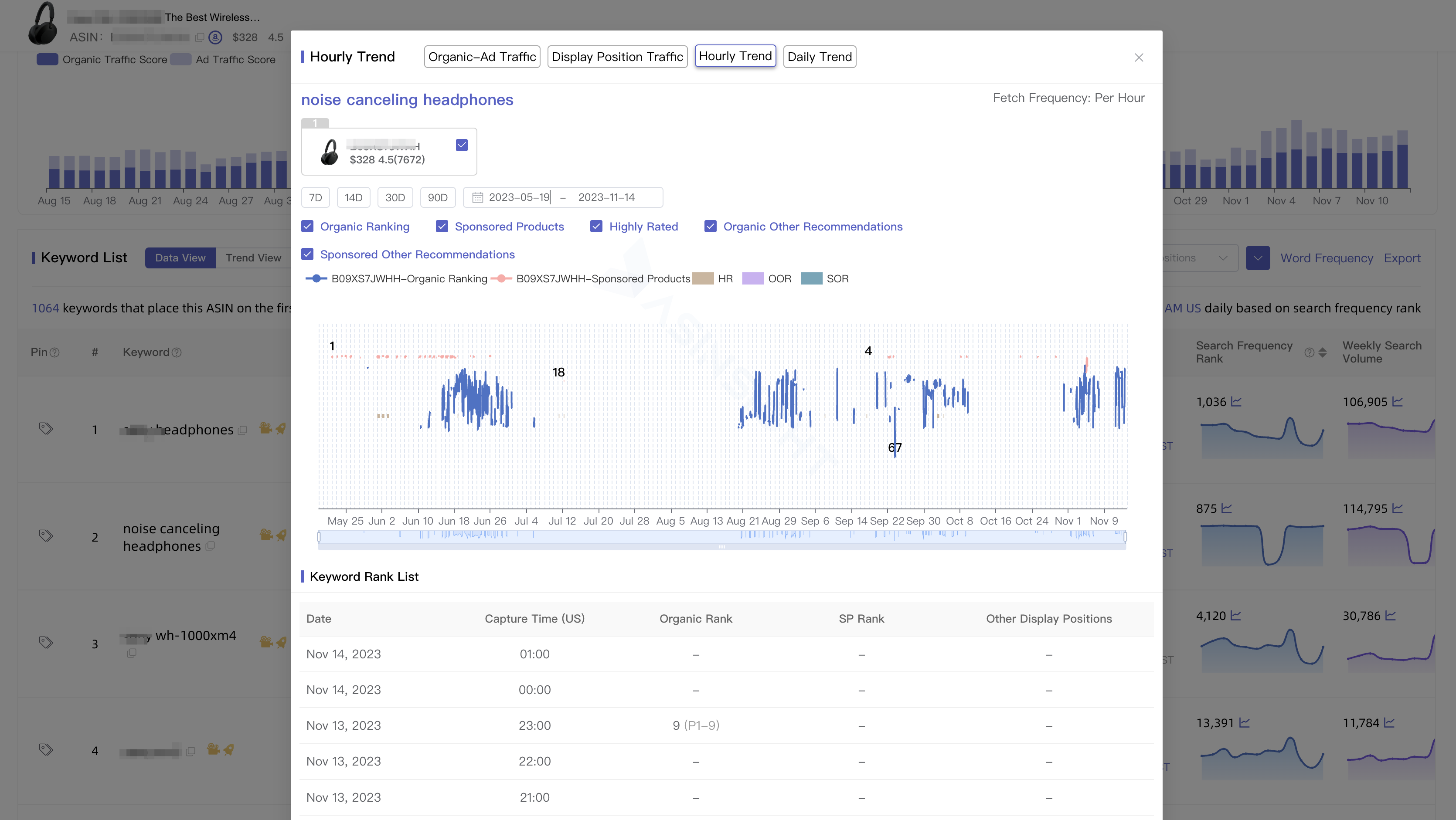The image size is (1456, 820).
Task: Click the Word Frequency icon button
Action: point(1327,258)
